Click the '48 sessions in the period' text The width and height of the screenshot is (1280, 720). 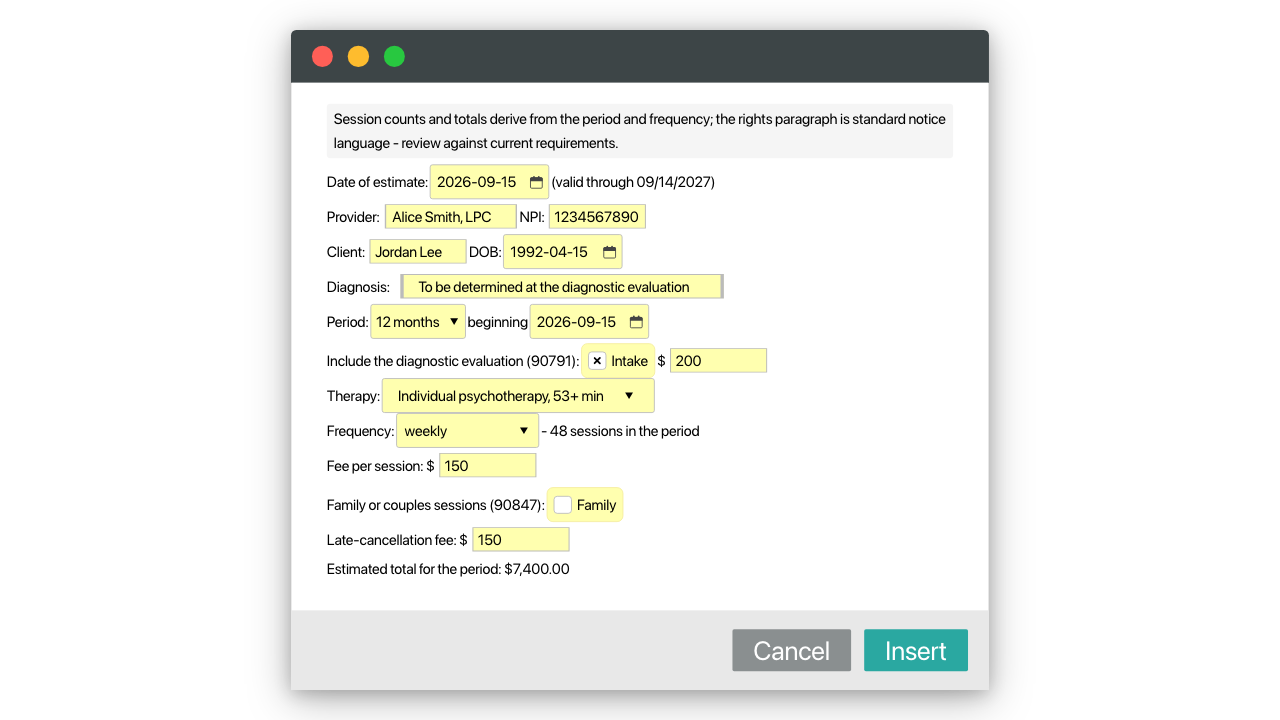click(x=624, y=431)
